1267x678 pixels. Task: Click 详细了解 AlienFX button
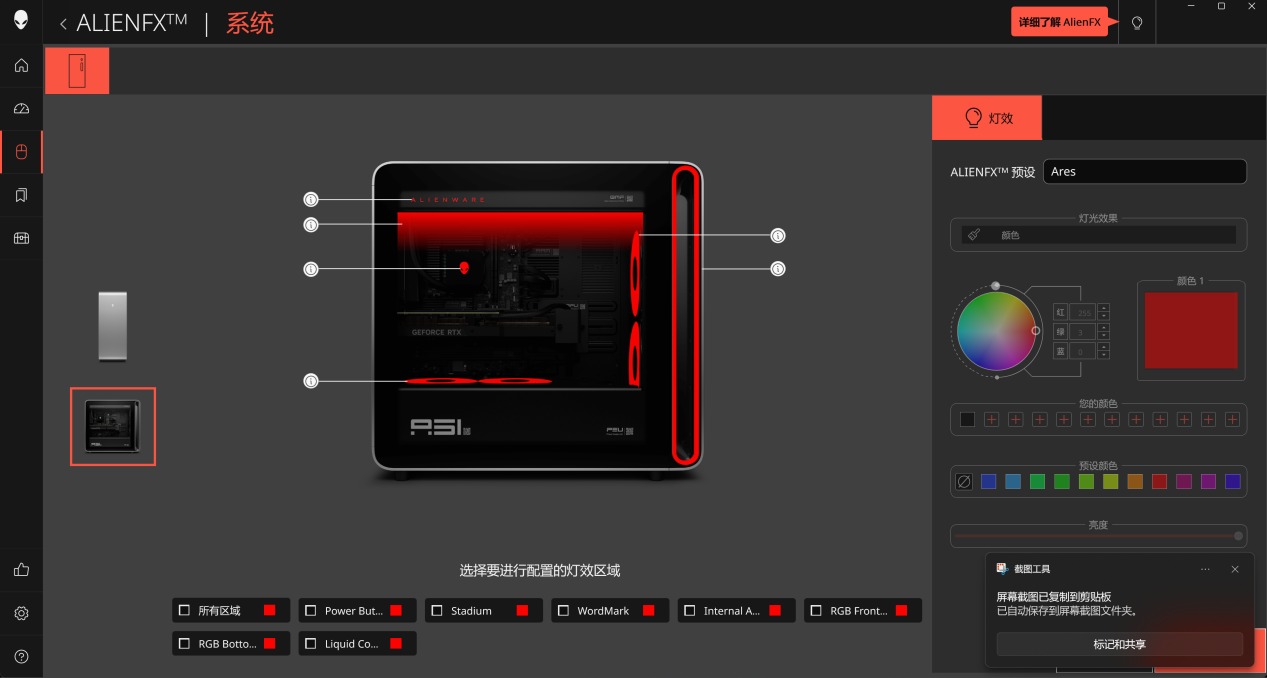(1060, 22)
